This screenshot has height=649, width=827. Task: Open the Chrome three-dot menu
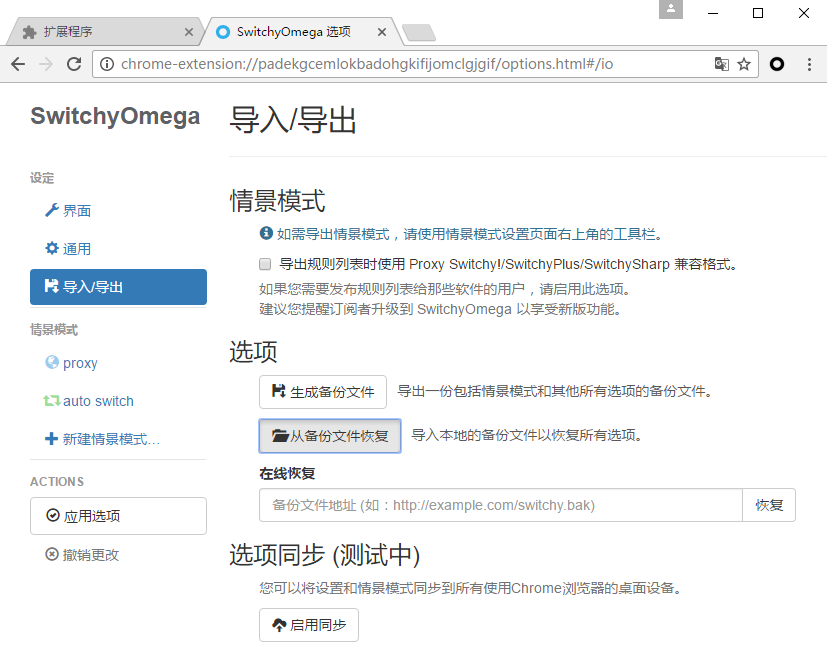pyautogui.click(x=809, y=64)
